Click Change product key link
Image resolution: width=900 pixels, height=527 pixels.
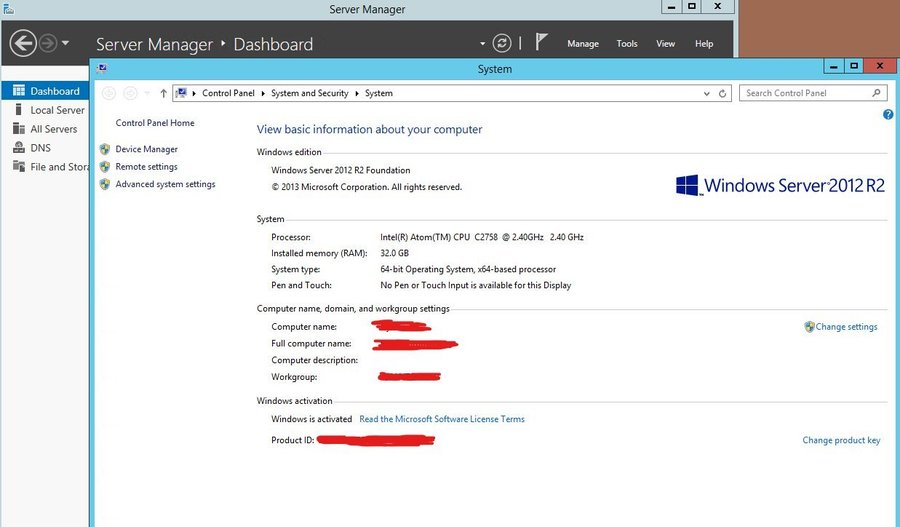841,440
